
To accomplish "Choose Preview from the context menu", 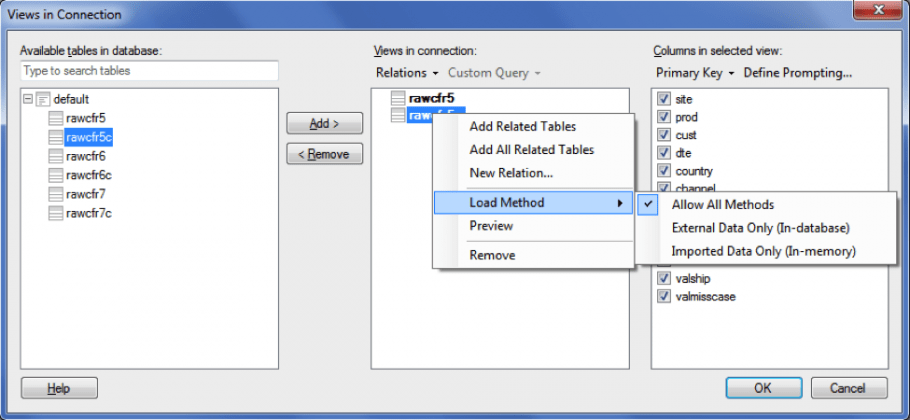I will pyautogui.click(x=491, y=226).
